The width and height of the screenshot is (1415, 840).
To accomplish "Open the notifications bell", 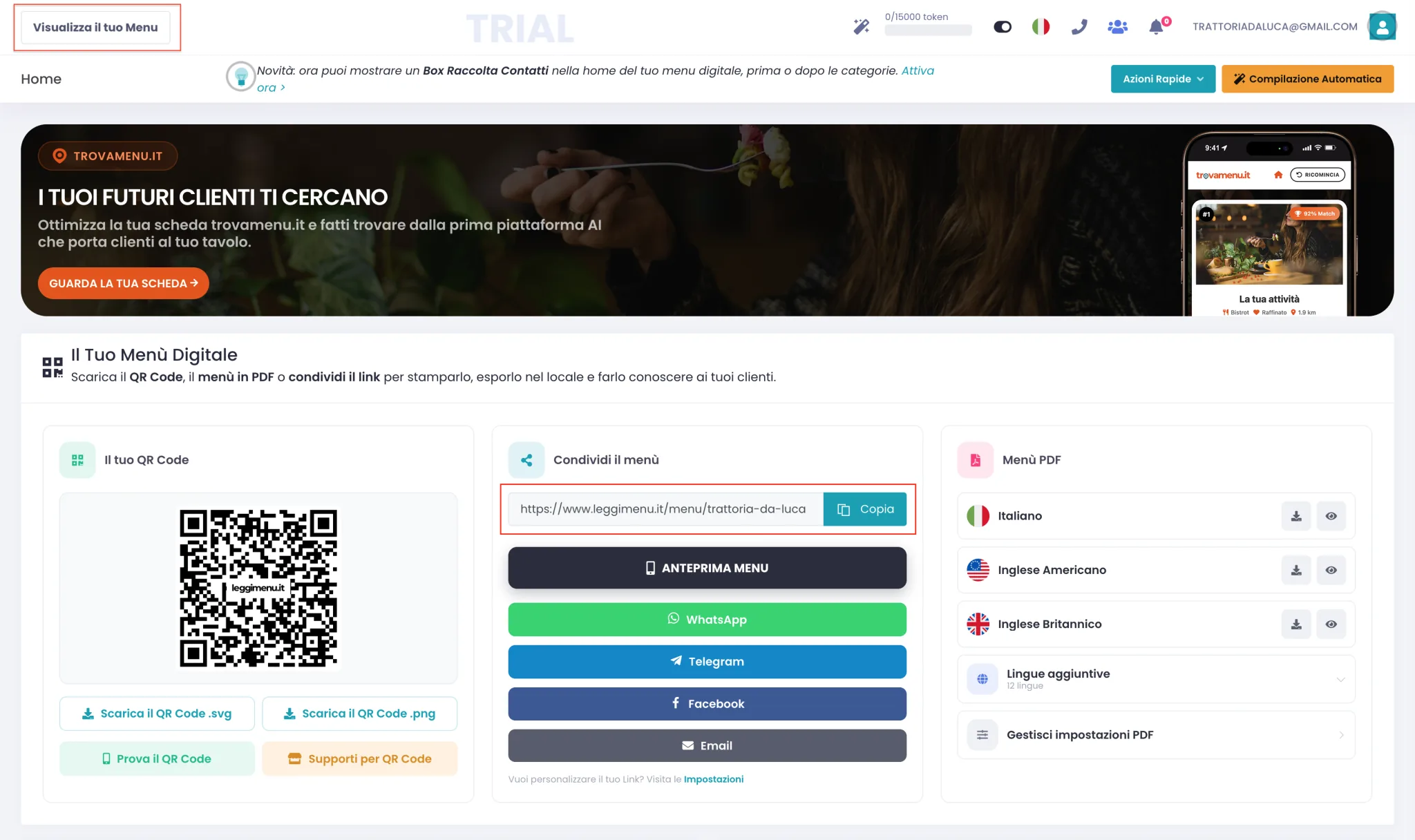I will [1157, 27].
